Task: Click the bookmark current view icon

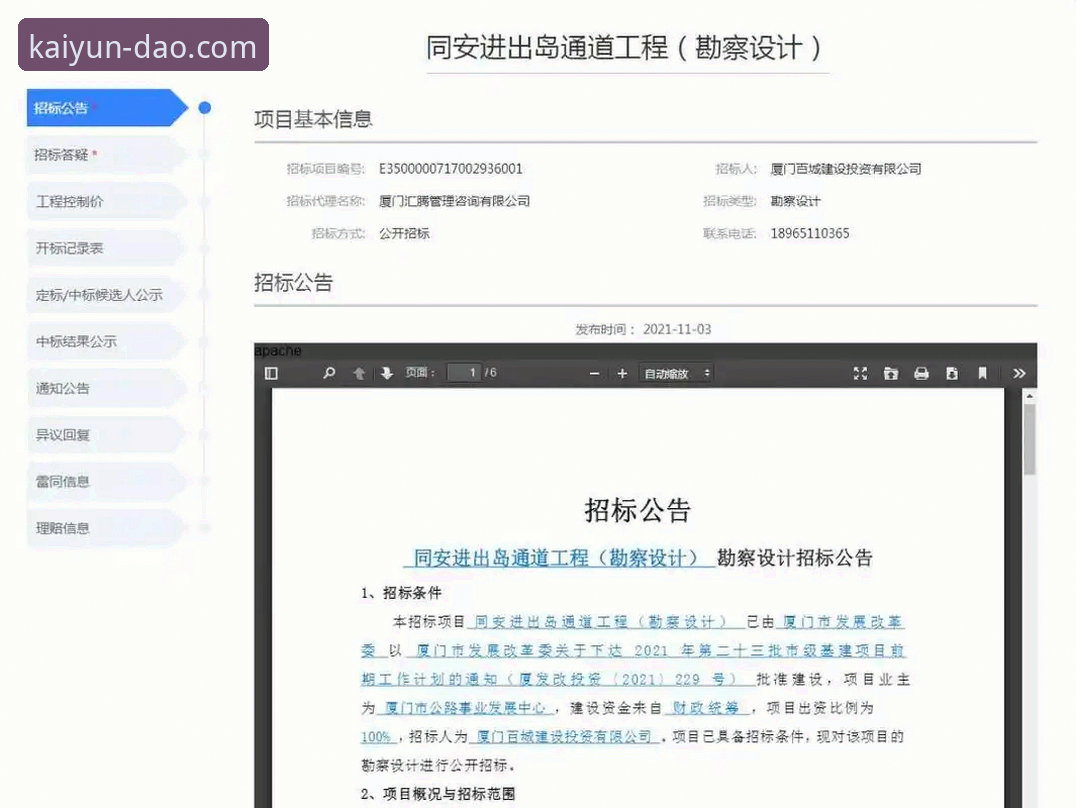Action: click(x=982, y=373)
